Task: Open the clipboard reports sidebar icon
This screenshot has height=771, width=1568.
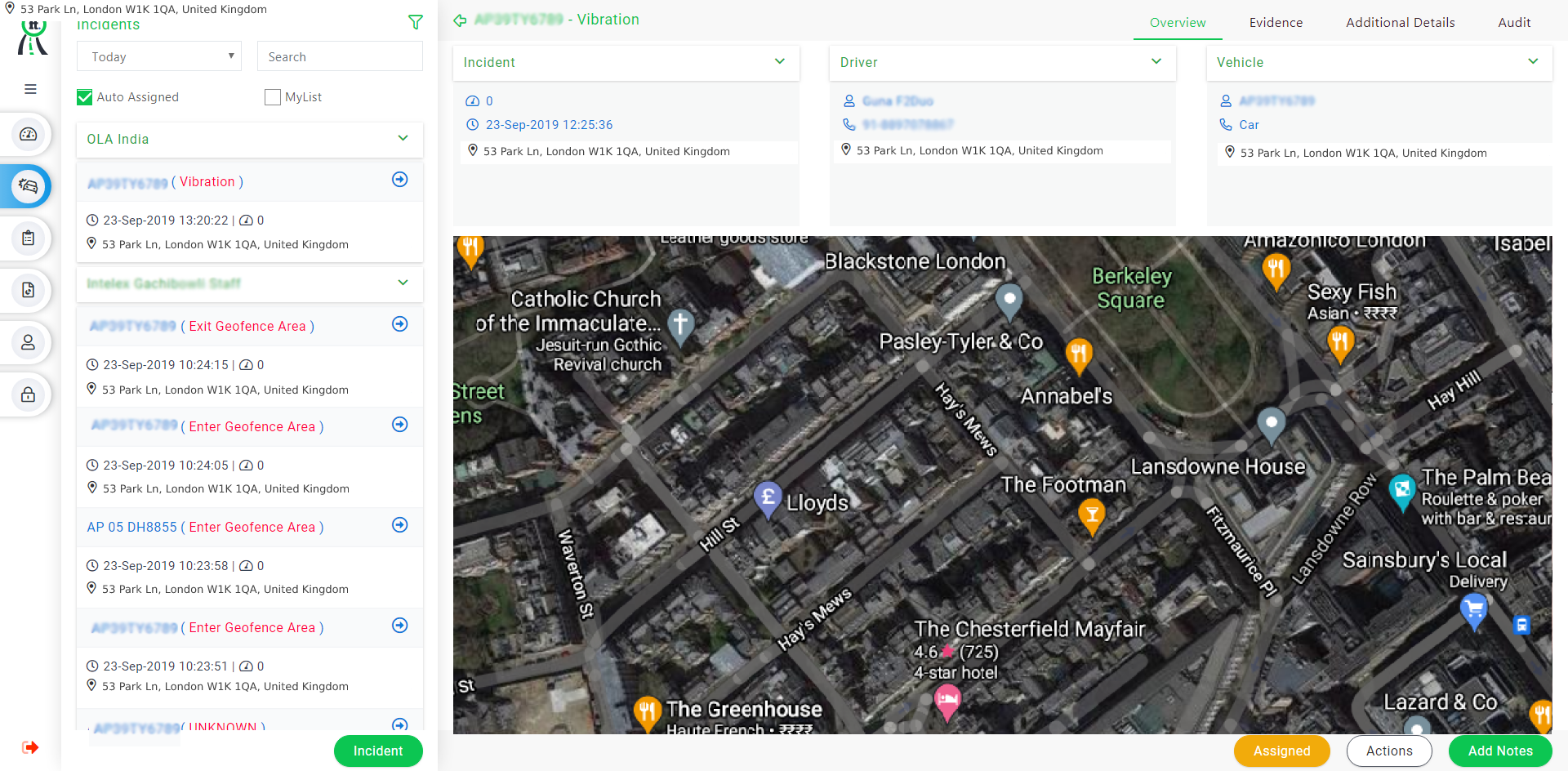Action: tap(29, 238)
